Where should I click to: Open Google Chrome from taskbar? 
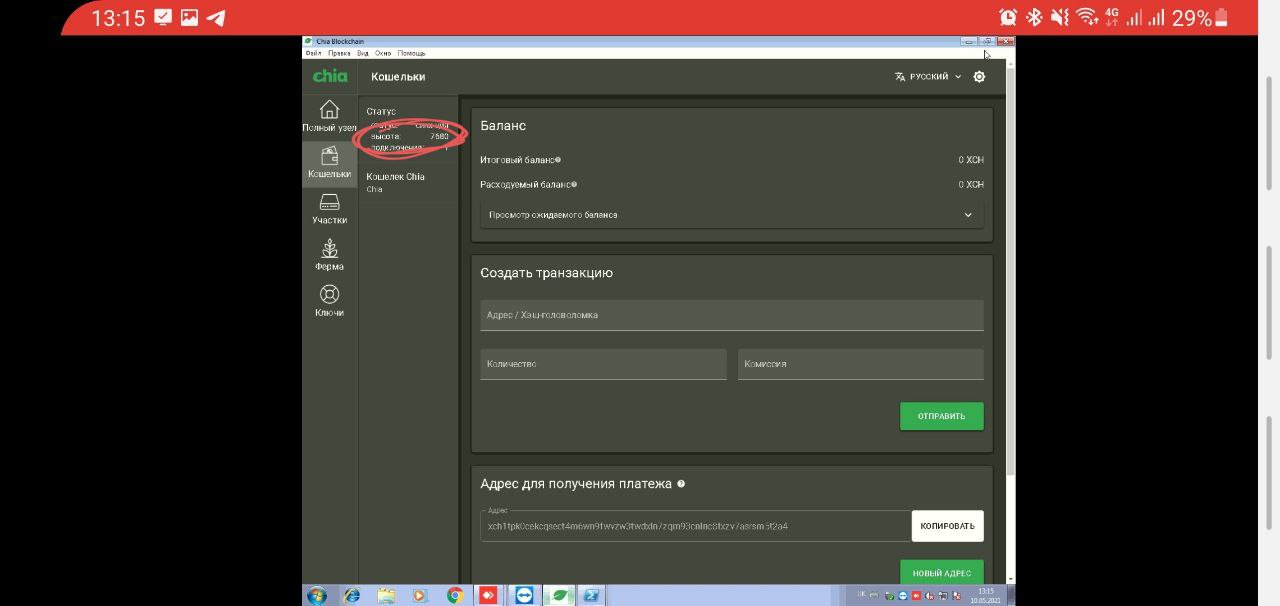pos(455,595)
